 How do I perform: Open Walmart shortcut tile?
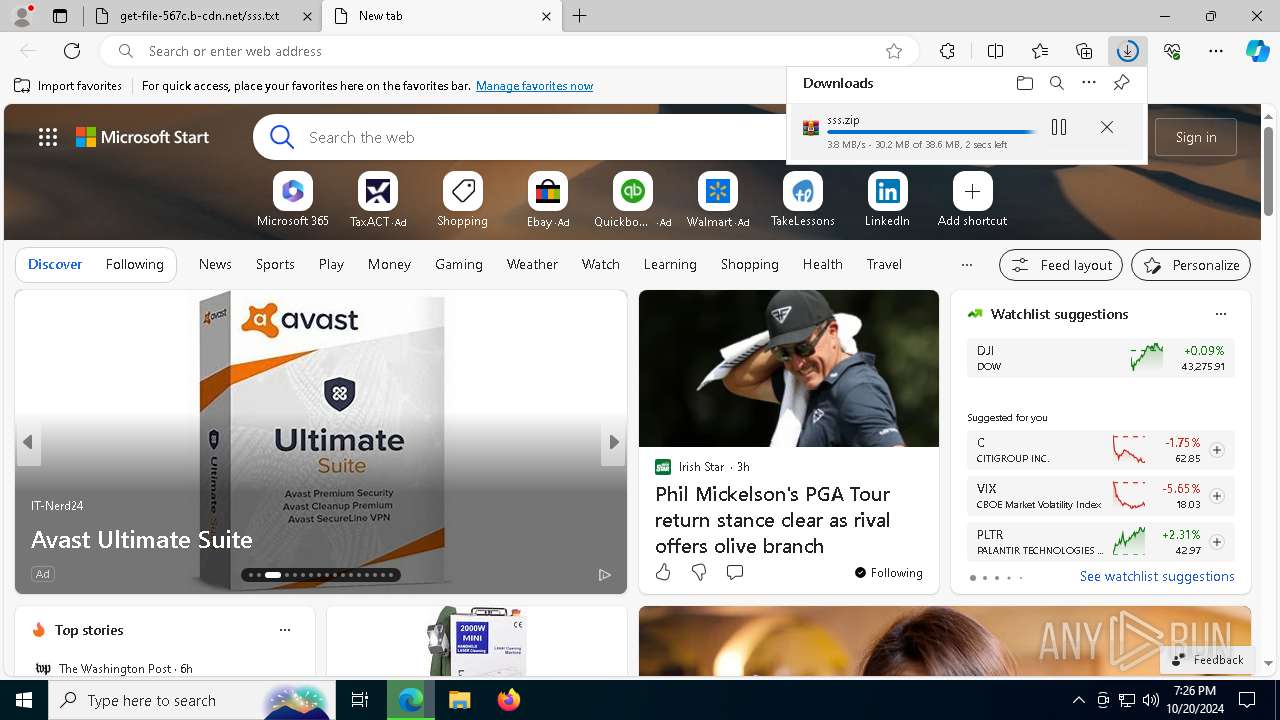click(x=717, y=200)
